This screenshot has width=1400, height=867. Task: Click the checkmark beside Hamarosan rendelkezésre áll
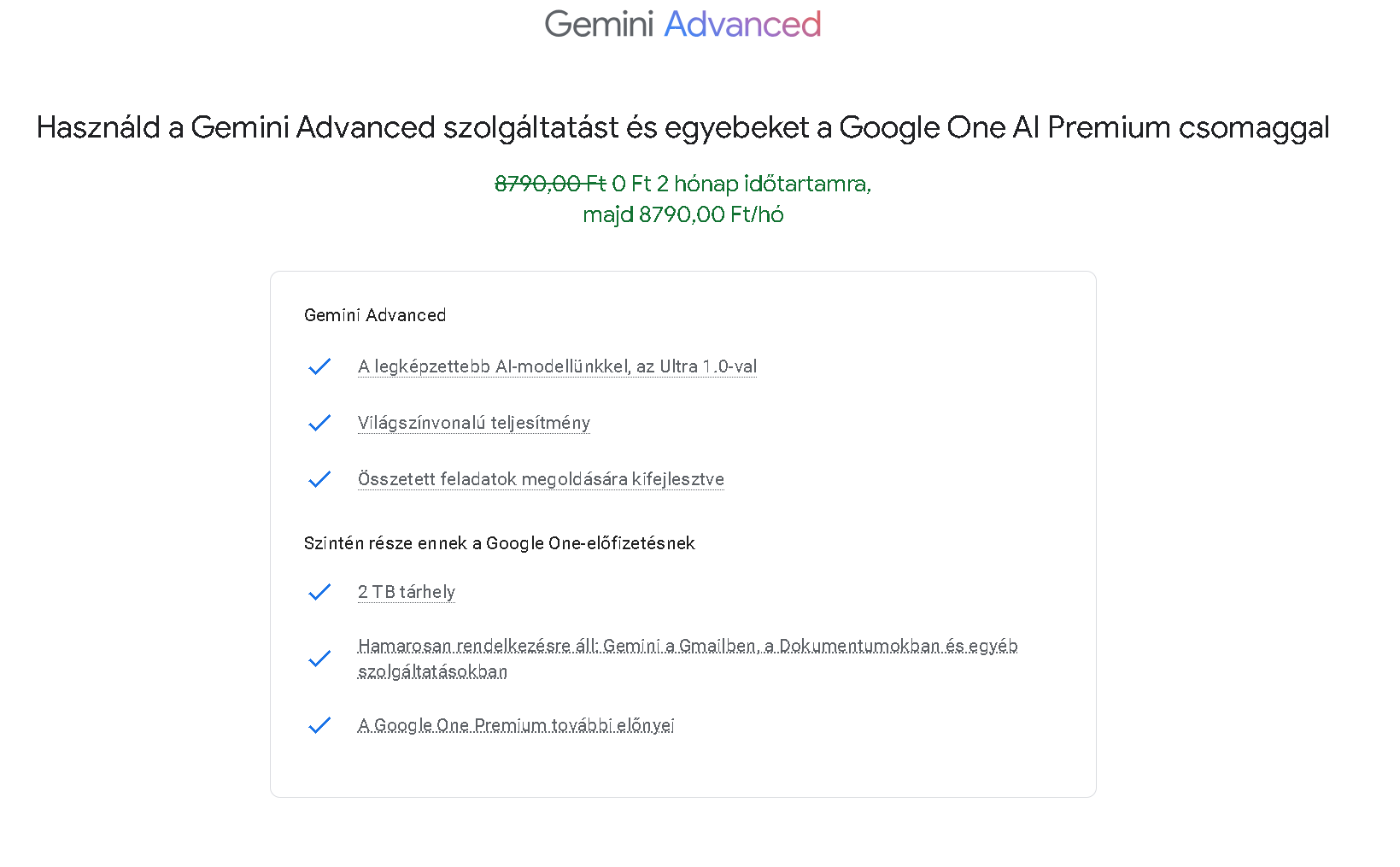[319, 659]
